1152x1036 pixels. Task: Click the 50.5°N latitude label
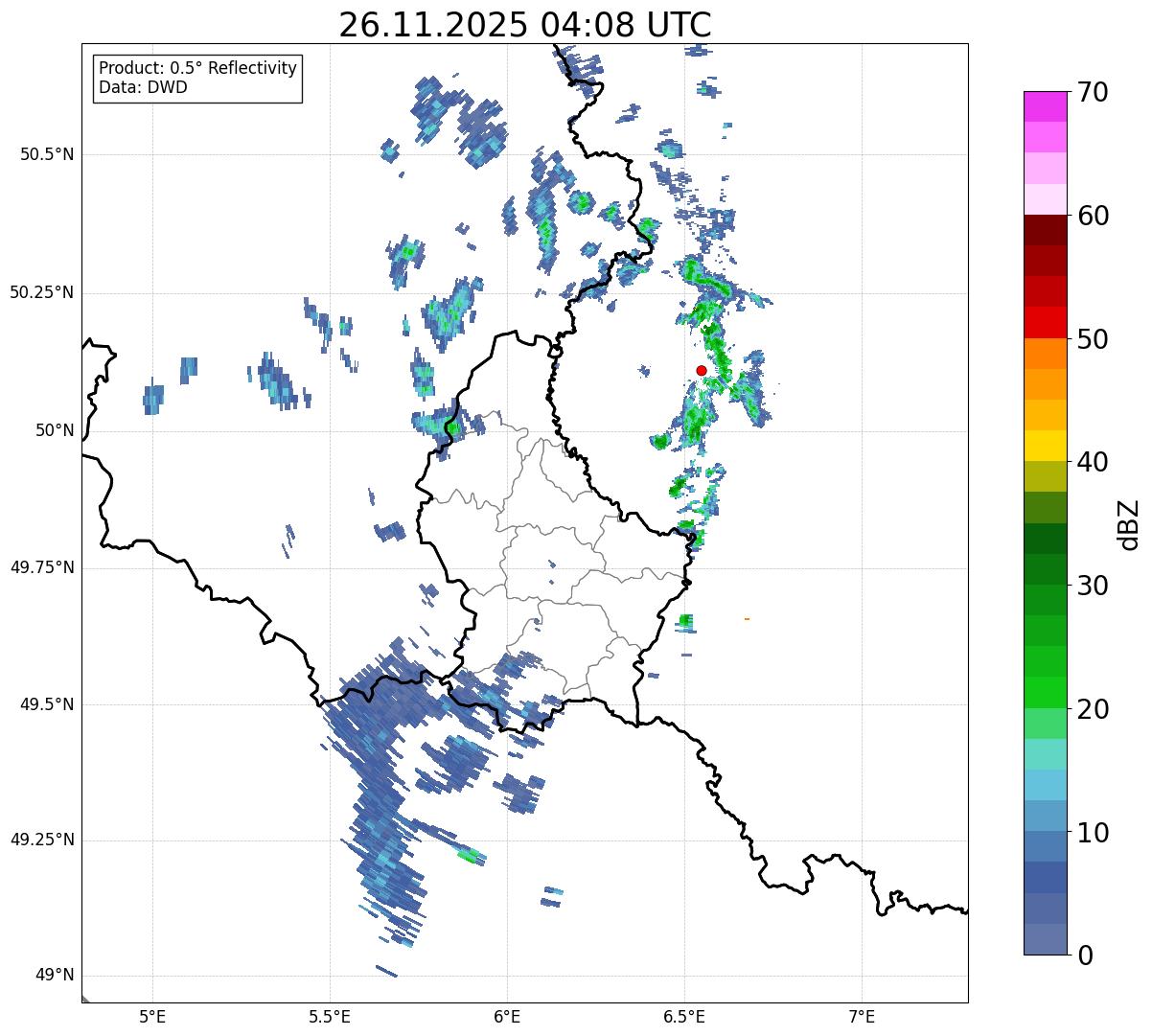(x=47, y=154)
